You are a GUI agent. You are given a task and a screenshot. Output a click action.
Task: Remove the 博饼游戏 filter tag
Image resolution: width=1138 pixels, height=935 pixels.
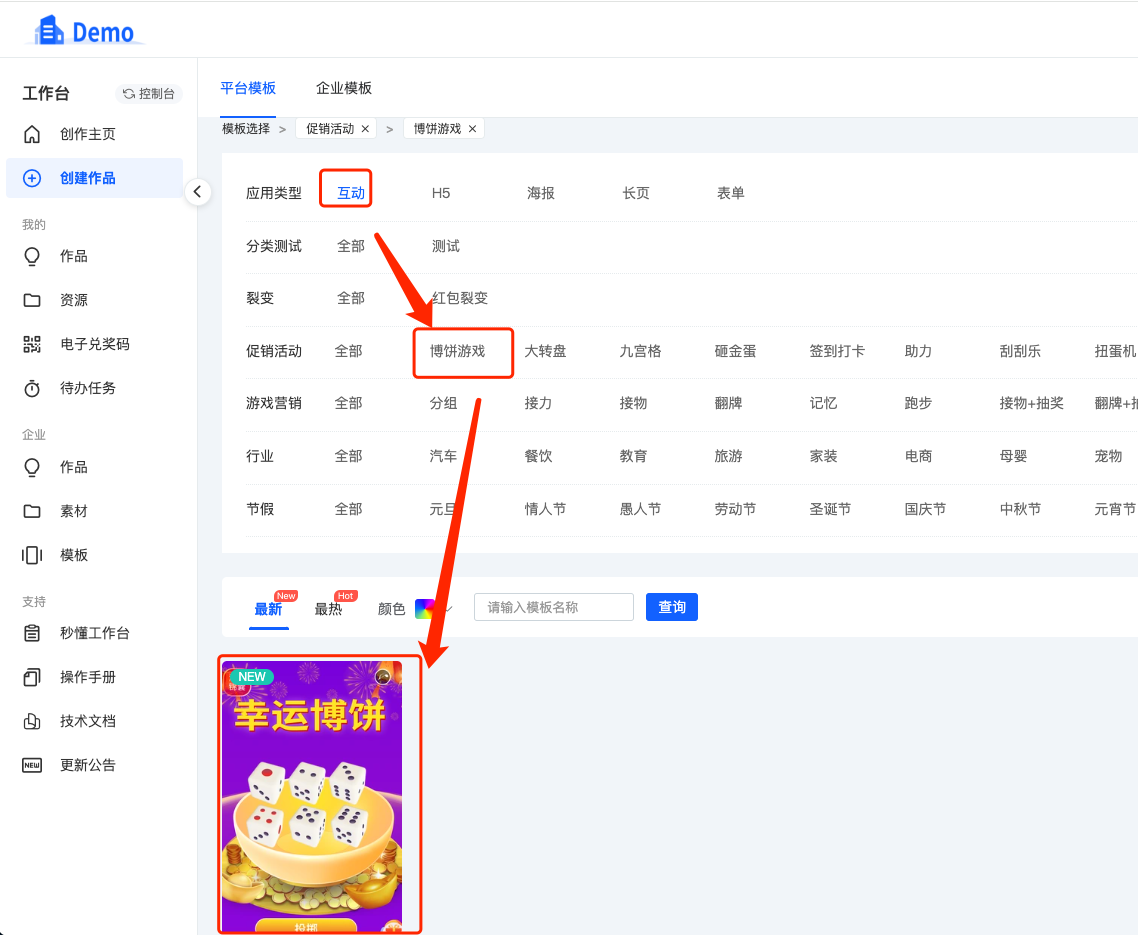click(x=472, y=129)
